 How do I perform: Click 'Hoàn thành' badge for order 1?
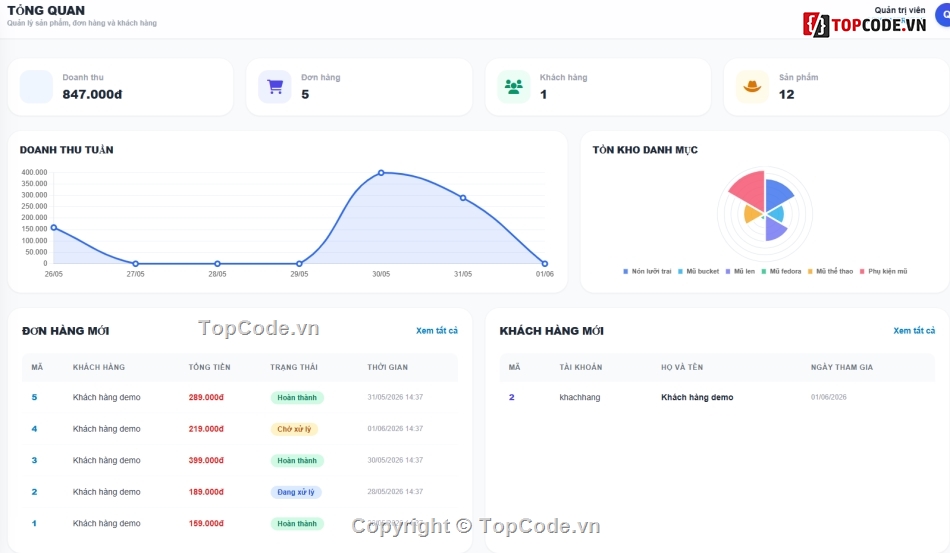(297, 524)
